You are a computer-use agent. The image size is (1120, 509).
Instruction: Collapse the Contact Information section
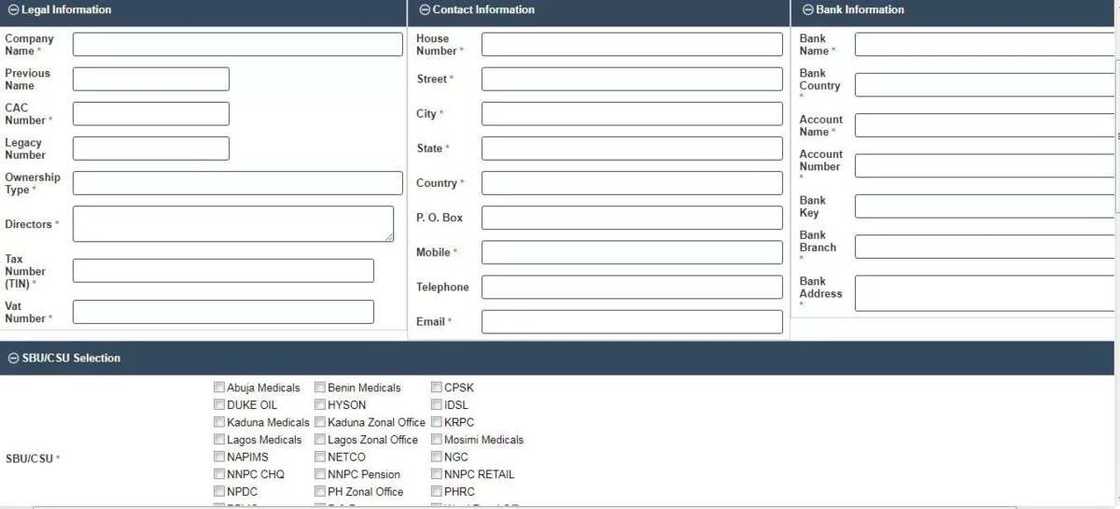[x=425, y=10]
